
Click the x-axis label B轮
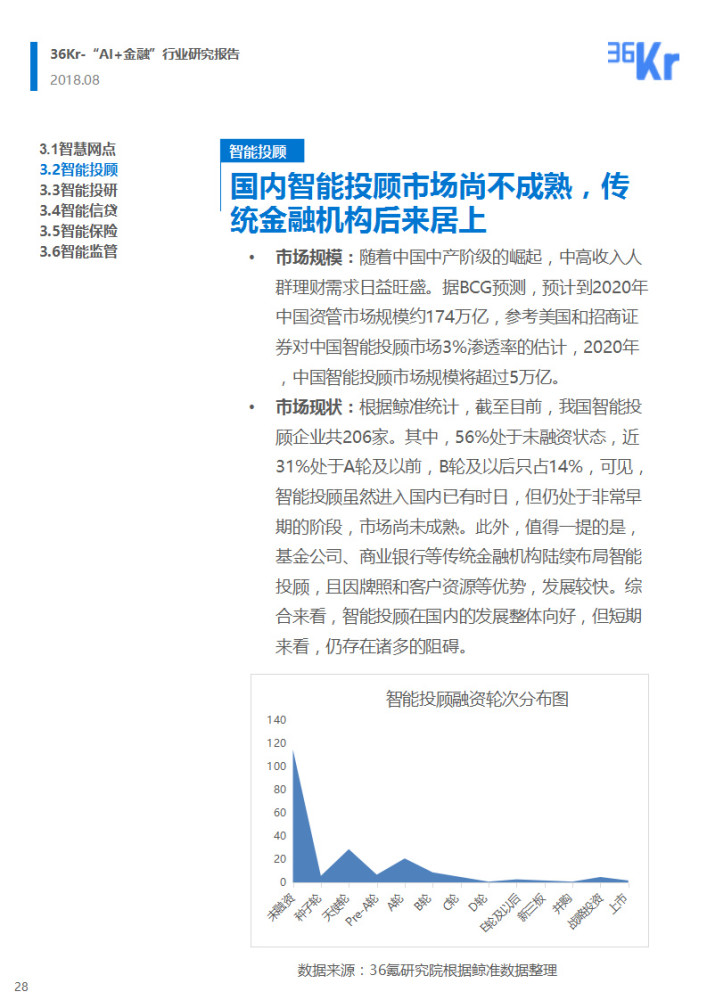pos(423,902)
